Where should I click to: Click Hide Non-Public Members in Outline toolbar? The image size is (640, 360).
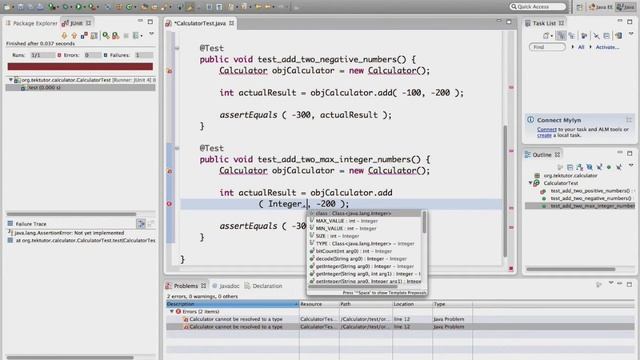[x=609, y=167]
